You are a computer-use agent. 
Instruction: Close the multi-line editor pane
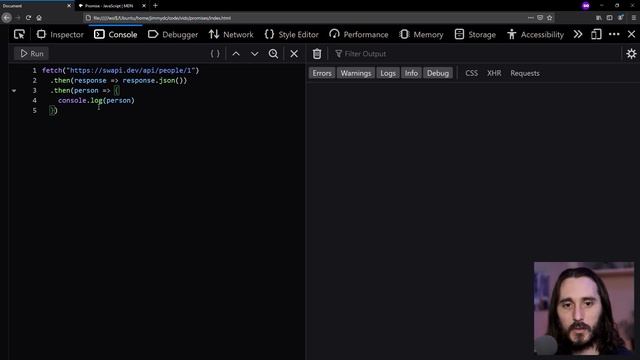[294, 53]
